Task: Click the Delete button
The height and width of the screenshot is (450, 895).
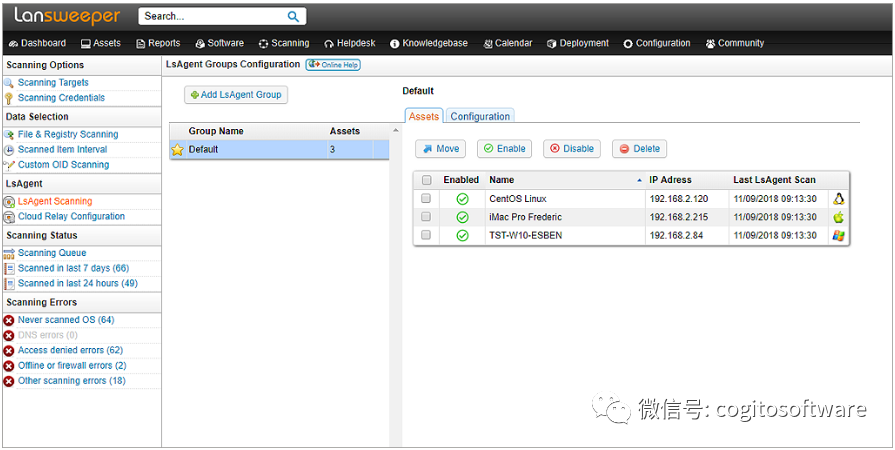Action: 639,148
